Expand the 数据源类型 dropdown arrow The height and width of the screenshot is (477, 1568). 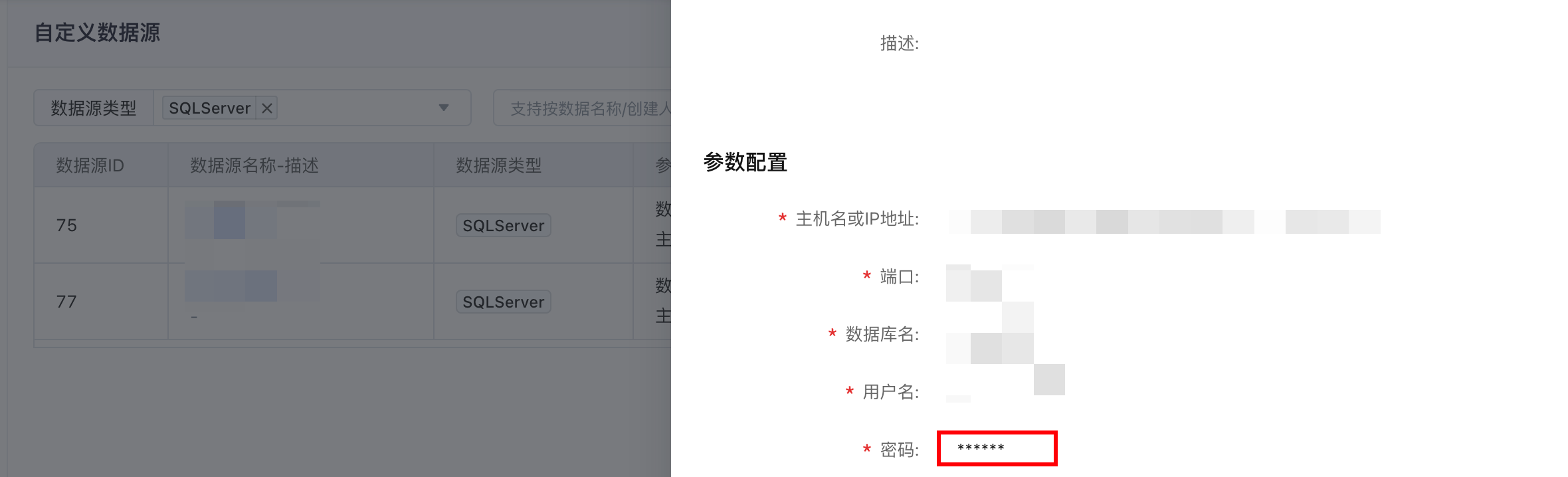pos(444,108)
